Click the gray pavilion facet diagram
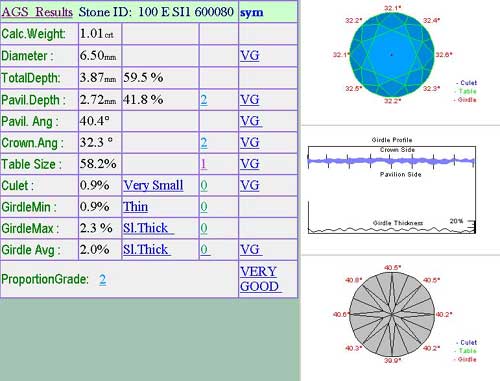This screenshot has height=381, width=500. click(392, 314)
